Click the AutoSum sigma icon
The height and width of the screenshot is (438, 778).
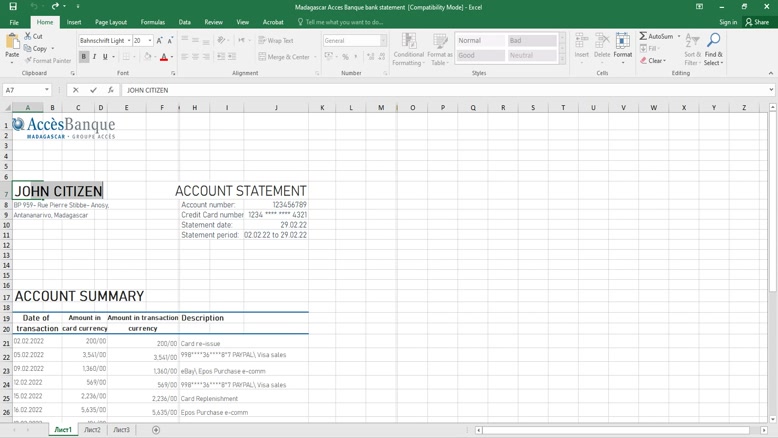(x=644, y=36)
